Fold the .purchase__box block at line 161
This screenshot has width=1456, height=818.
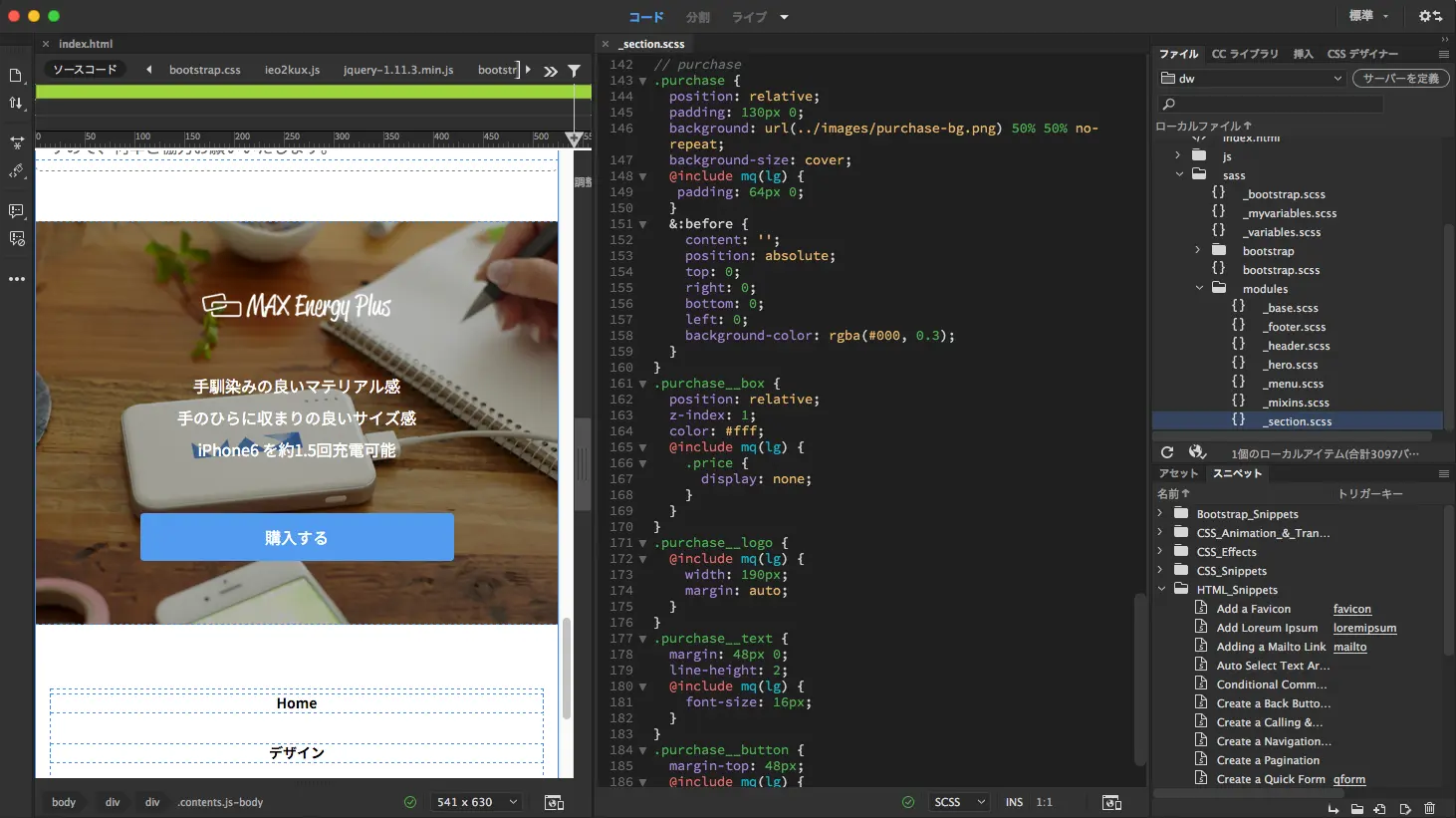point(642,384)
